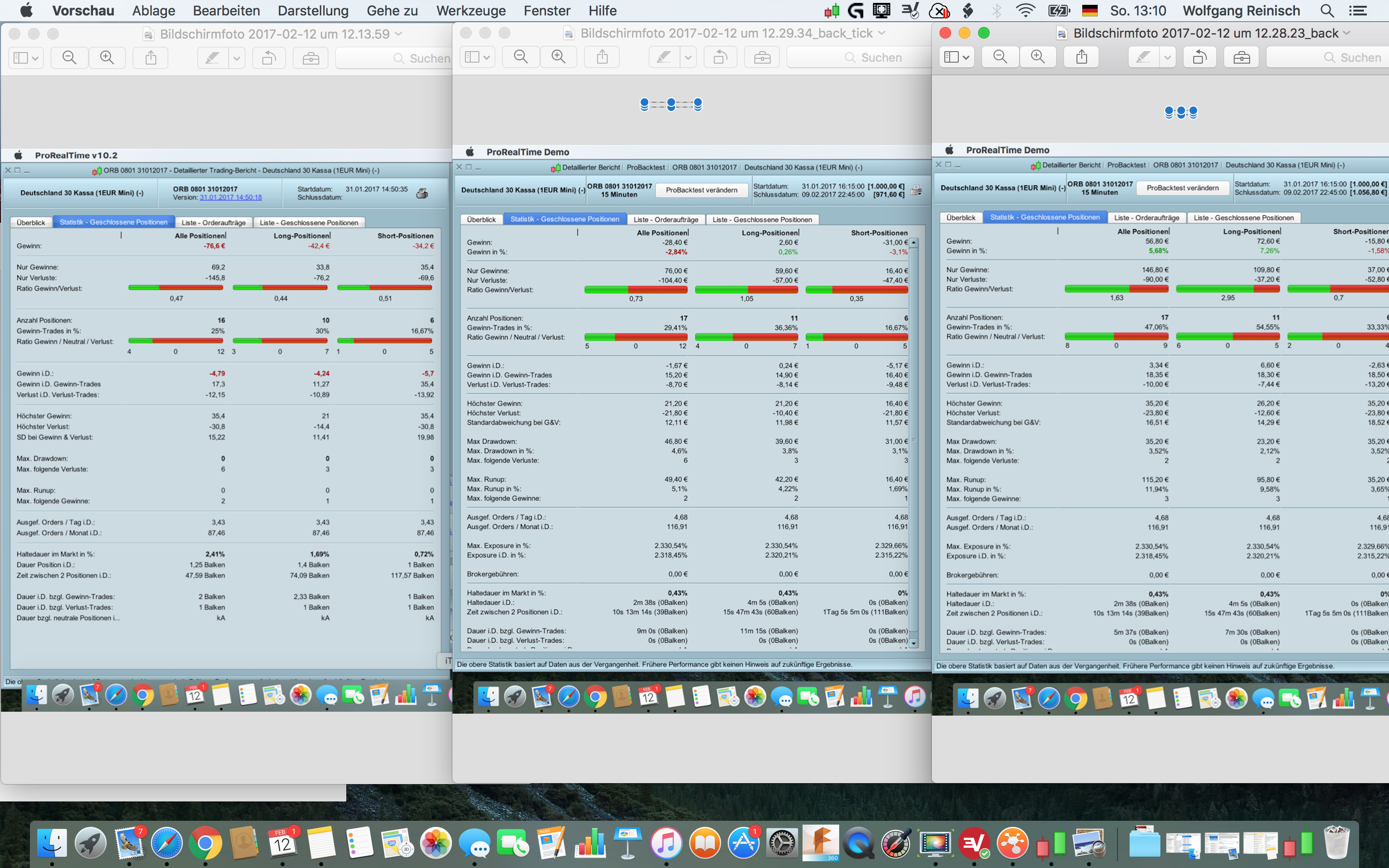Click the Vorschau application menu
1389x868 pixels.
82,10
